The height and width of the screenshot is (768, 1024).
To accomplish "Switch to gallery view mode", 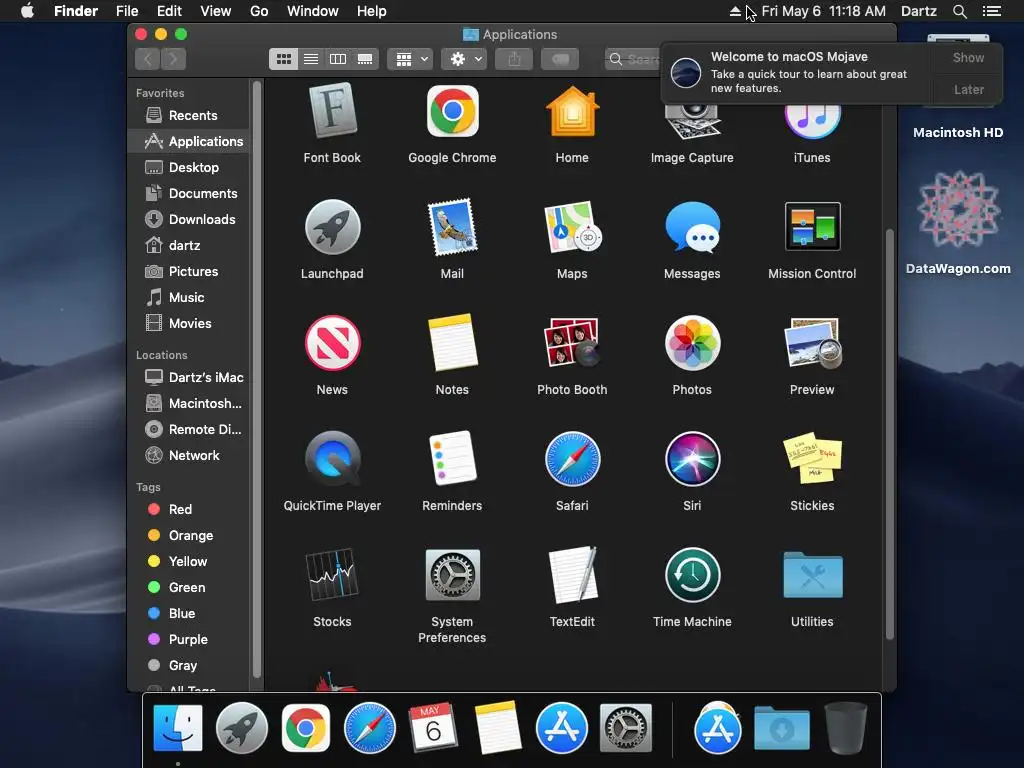I will [x=365, y=59].
